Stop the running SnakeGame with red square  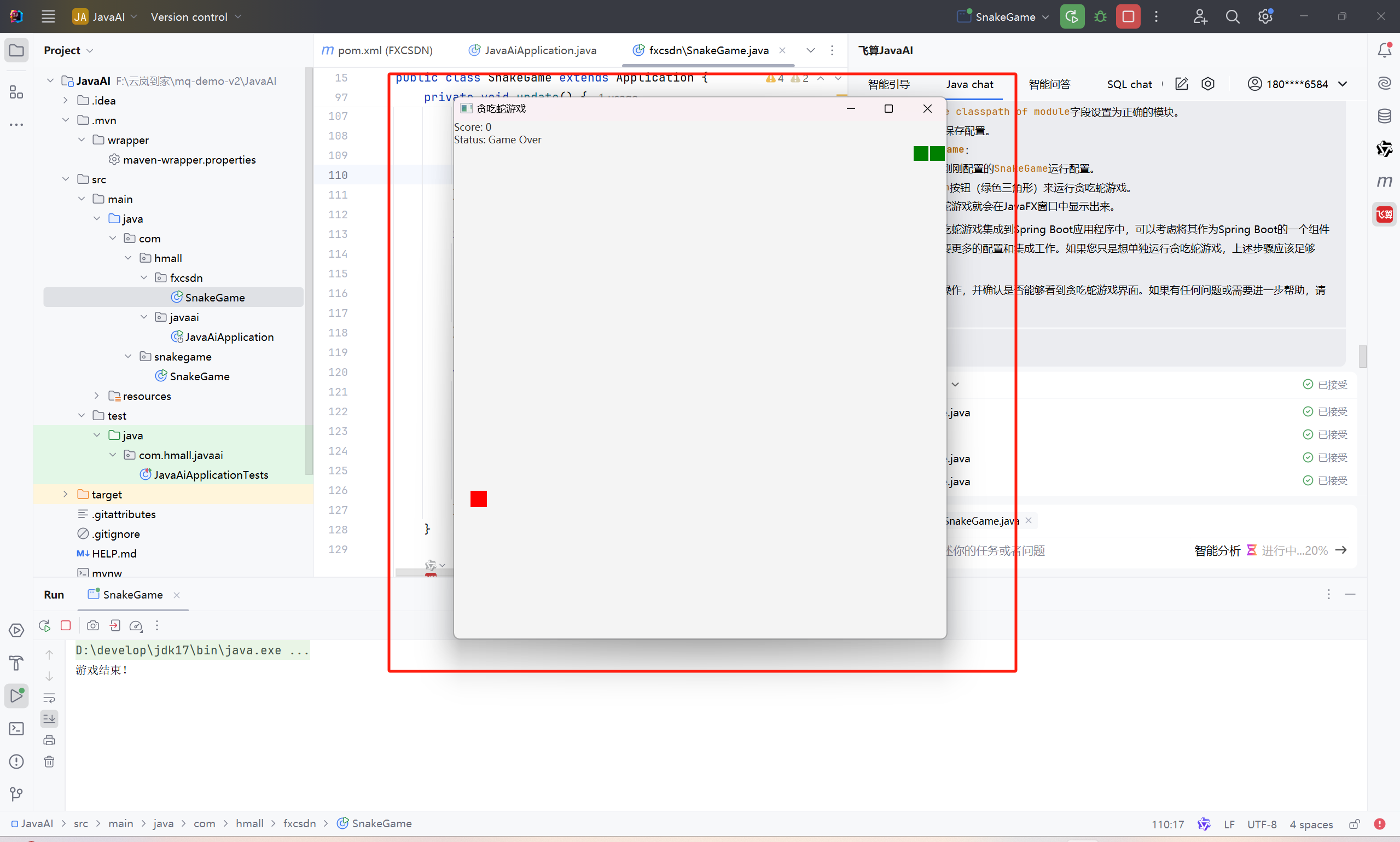[1128, 16]
